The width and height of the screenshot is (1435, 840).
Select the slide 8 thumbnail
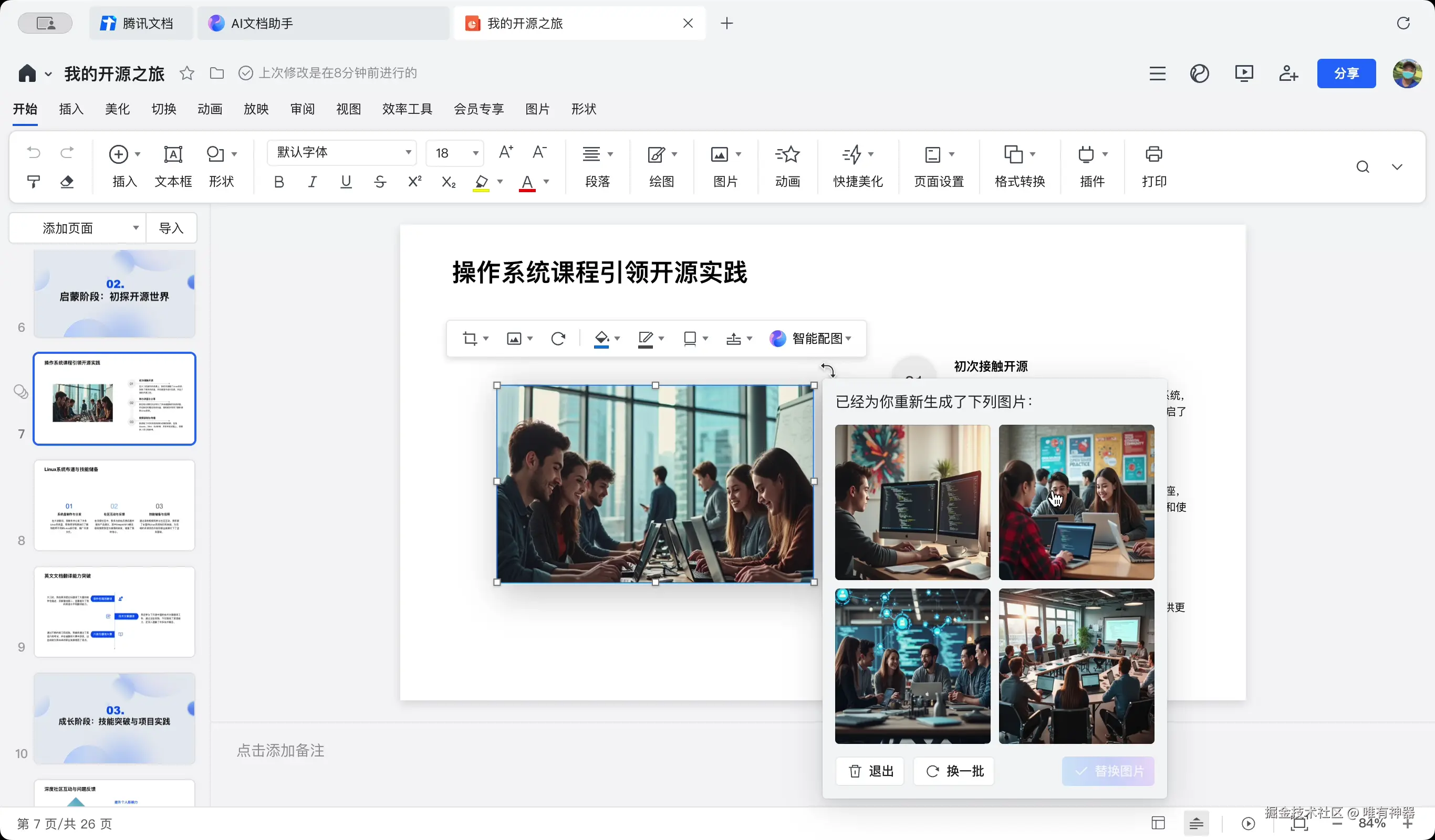coord(115,505)
